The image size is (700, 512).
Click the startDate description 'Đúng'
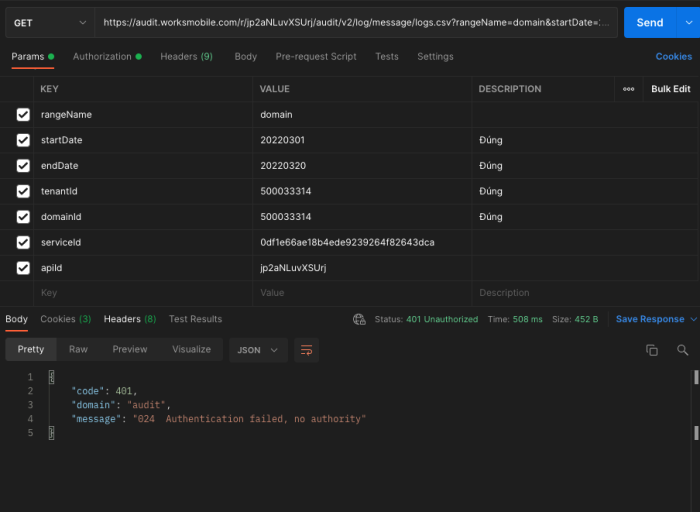click(491, 140)
